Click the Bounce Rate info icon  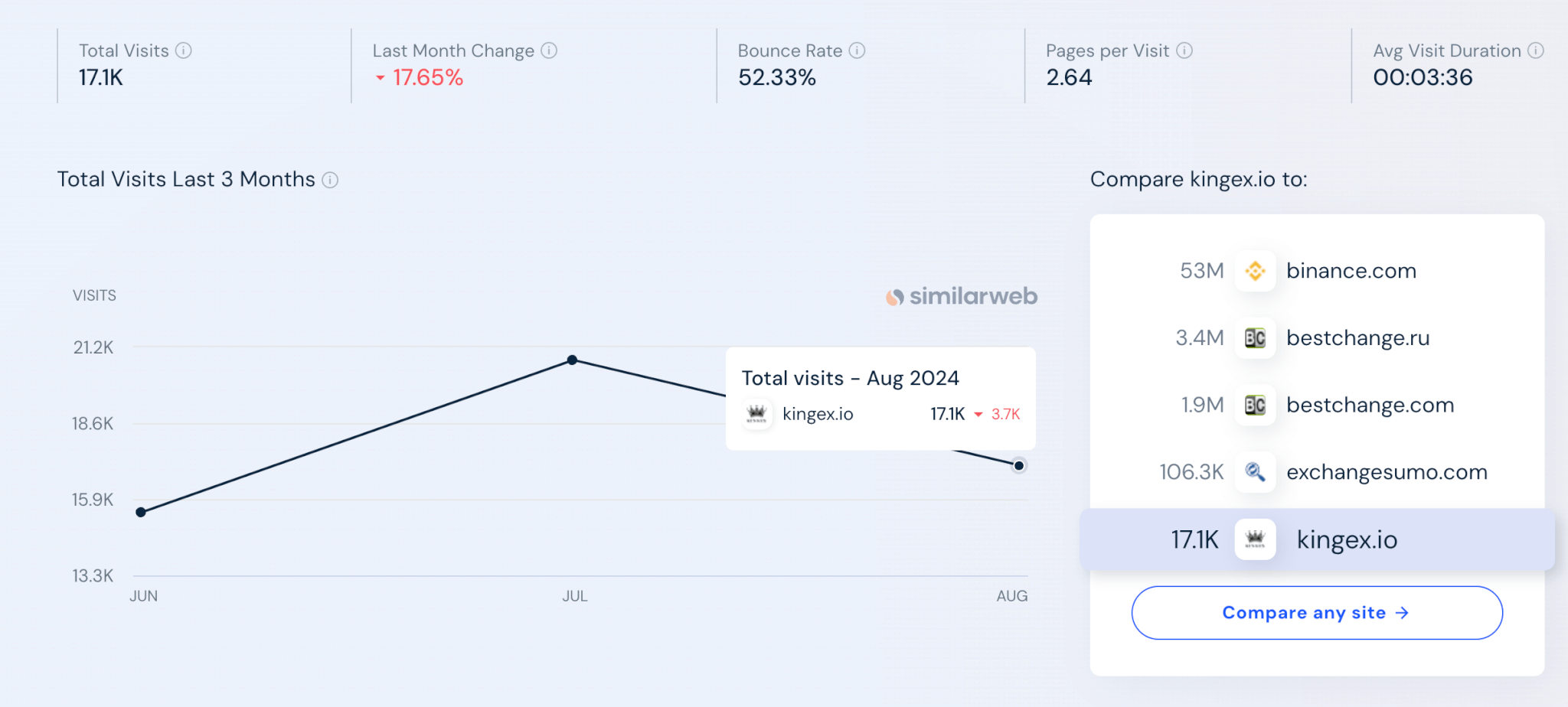[857, 50]
